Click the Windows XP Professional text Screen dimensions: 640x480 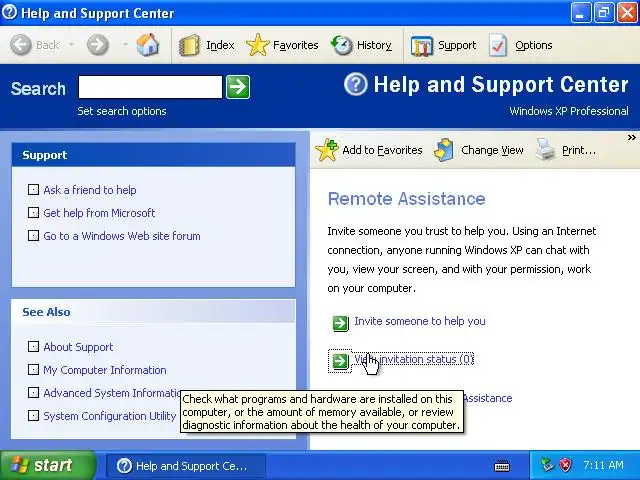[569, 111]
